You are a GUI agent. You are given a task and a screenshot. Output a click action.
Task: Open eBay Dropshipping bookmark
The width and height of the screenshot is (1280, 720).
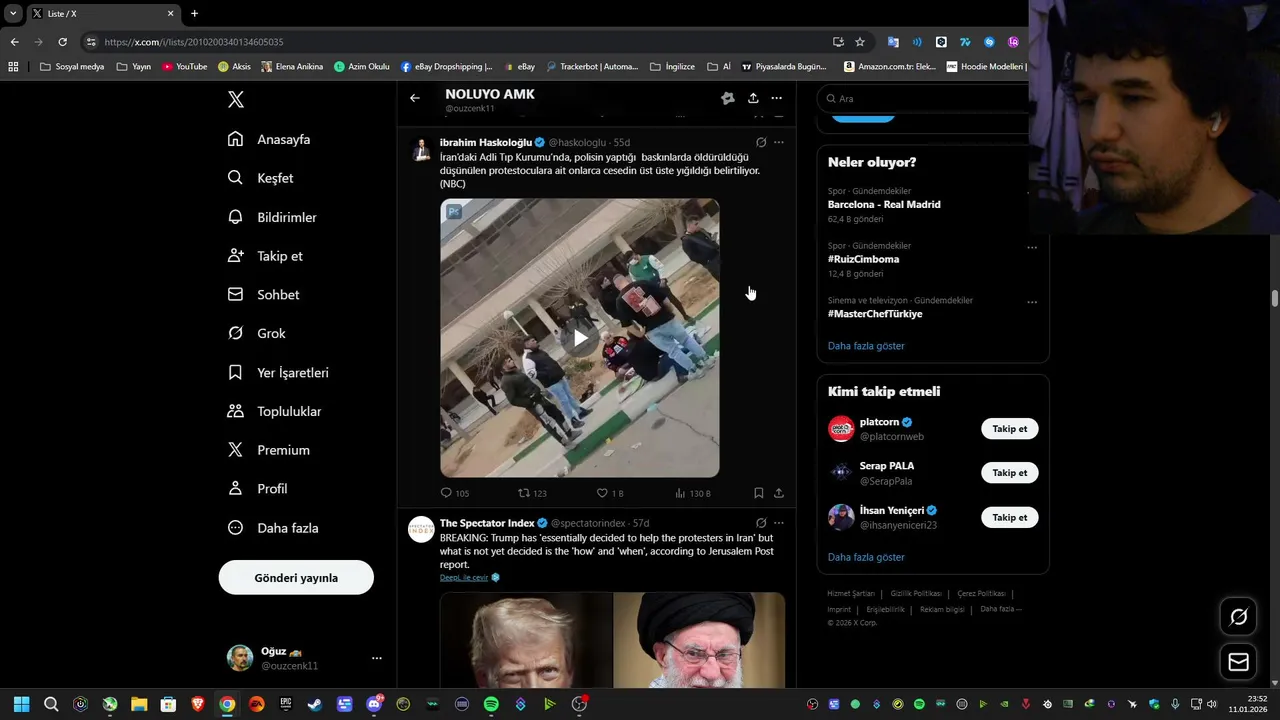[447, 67]
